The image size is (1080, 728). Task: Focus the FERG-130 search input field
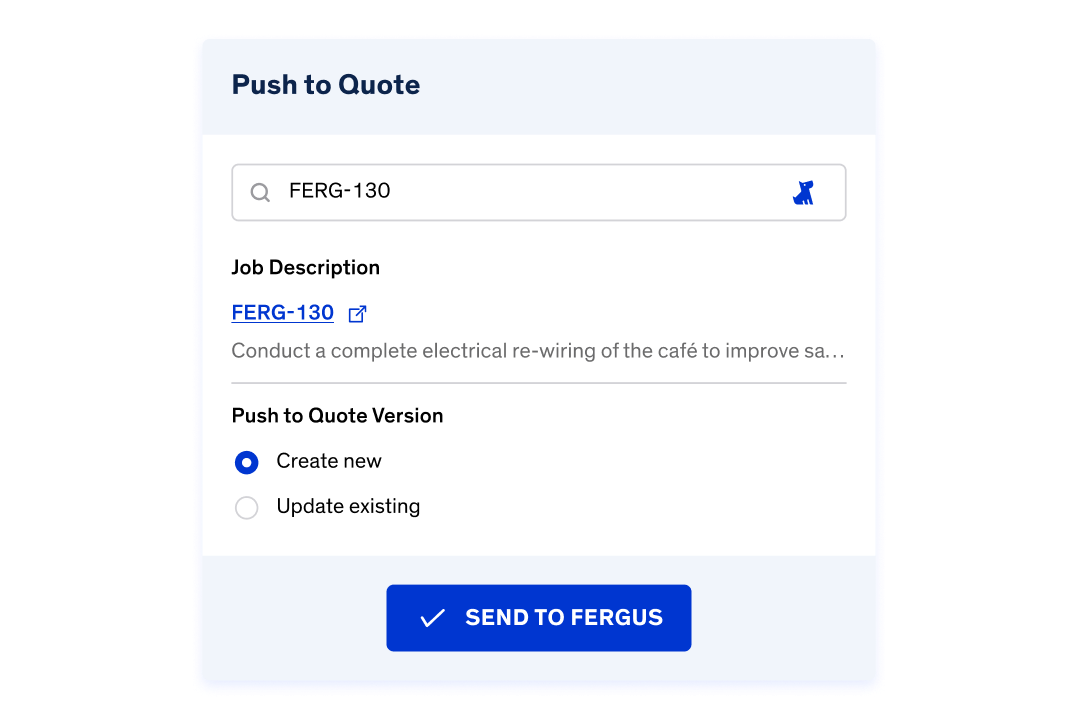[539, 192]
